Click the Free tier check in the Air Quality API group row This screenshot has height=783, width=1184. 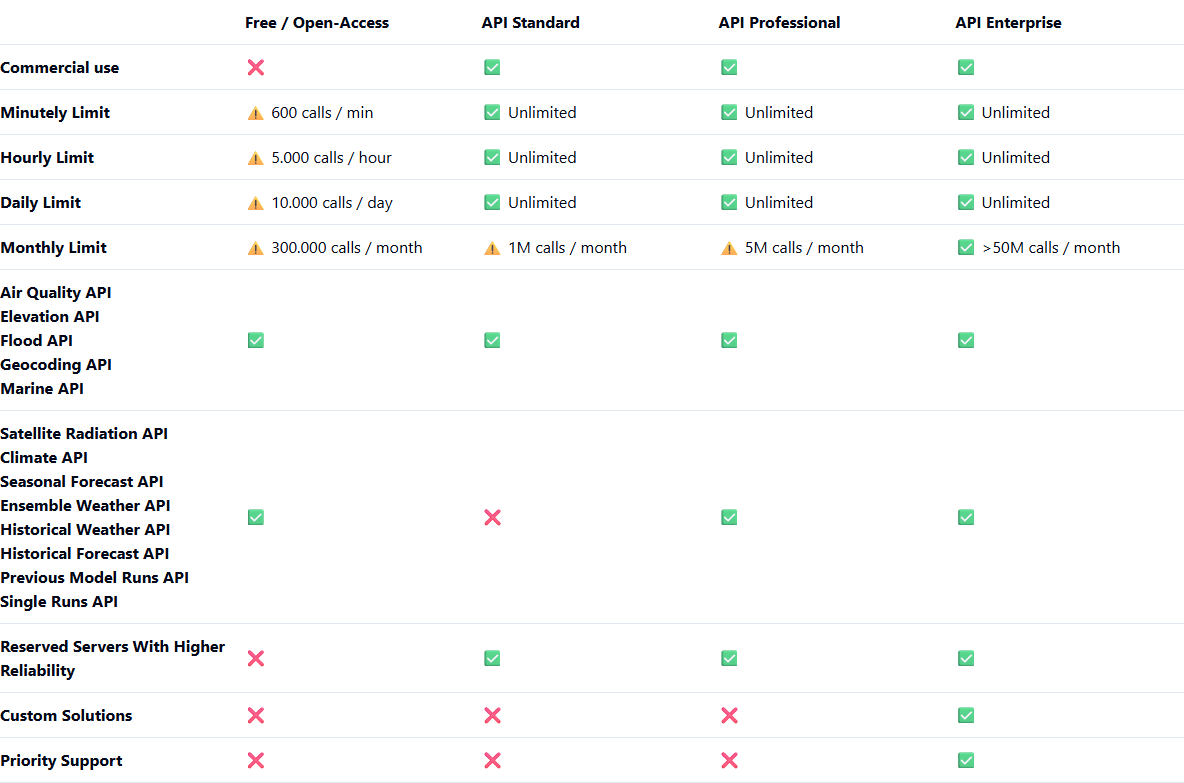[x=256, y=341]
